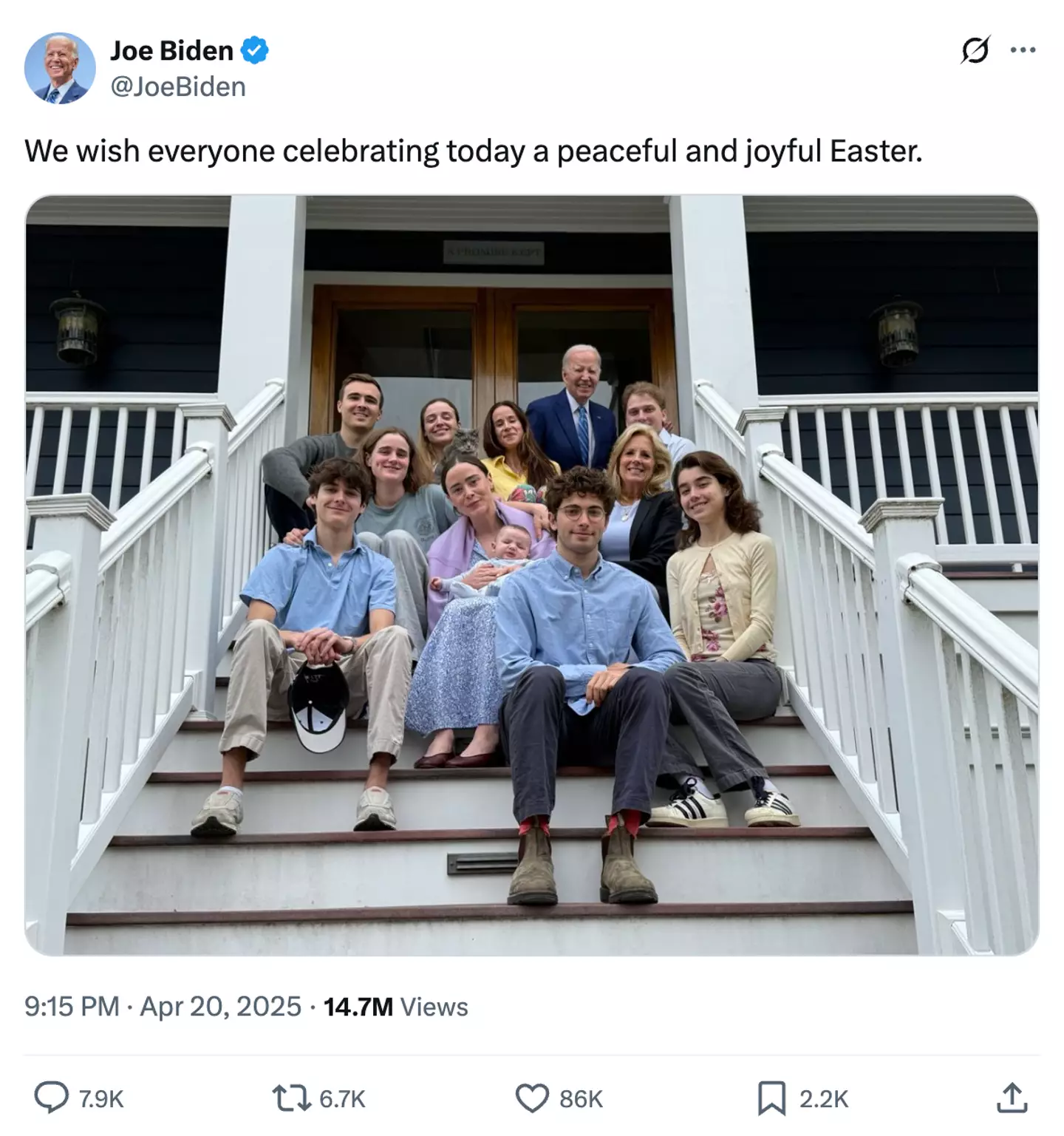Click the 7.9K replies count

[x=101, y=1099]
